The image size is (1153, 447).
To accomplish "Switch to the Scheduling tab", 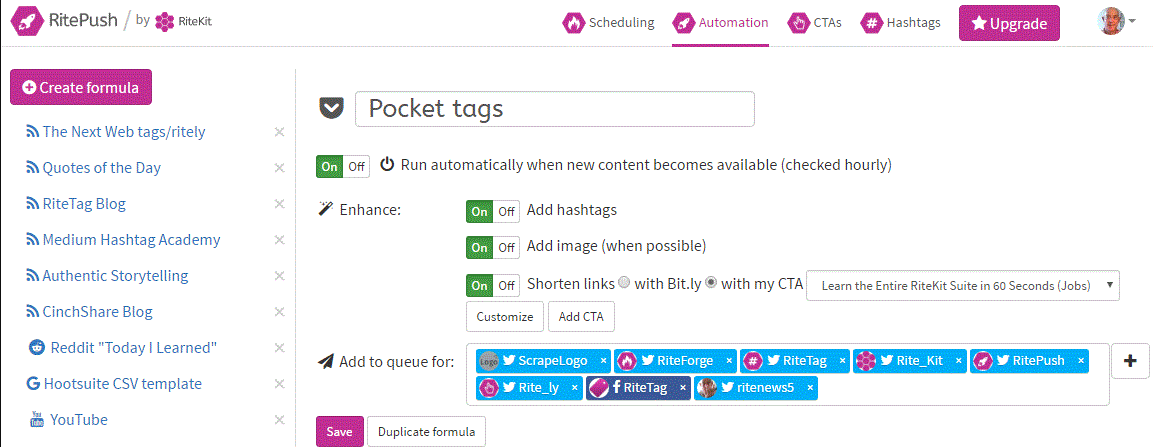I will [x=608, y=23].
